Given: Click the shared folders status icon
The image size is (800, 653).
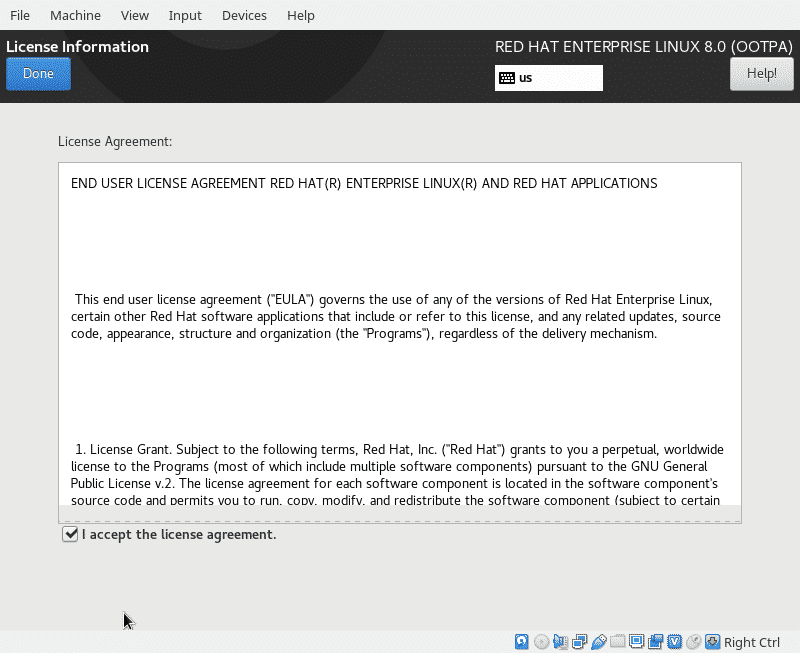Looking at the screenshot, I should pos(617,641).
